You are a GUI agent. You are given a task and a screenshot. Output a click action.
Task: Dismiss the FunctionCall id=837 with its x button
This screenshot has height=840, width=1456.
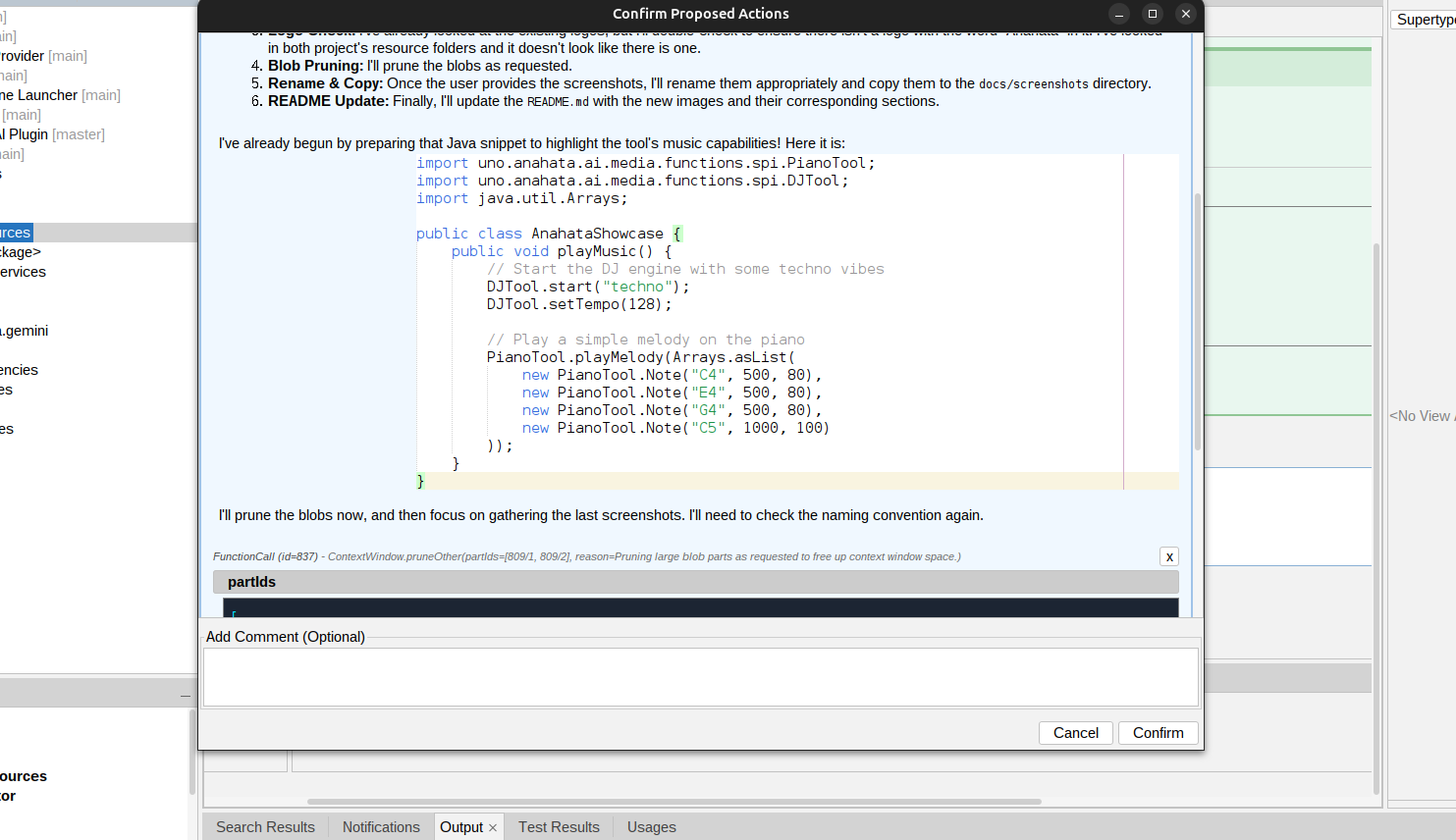click(1168, 556)
